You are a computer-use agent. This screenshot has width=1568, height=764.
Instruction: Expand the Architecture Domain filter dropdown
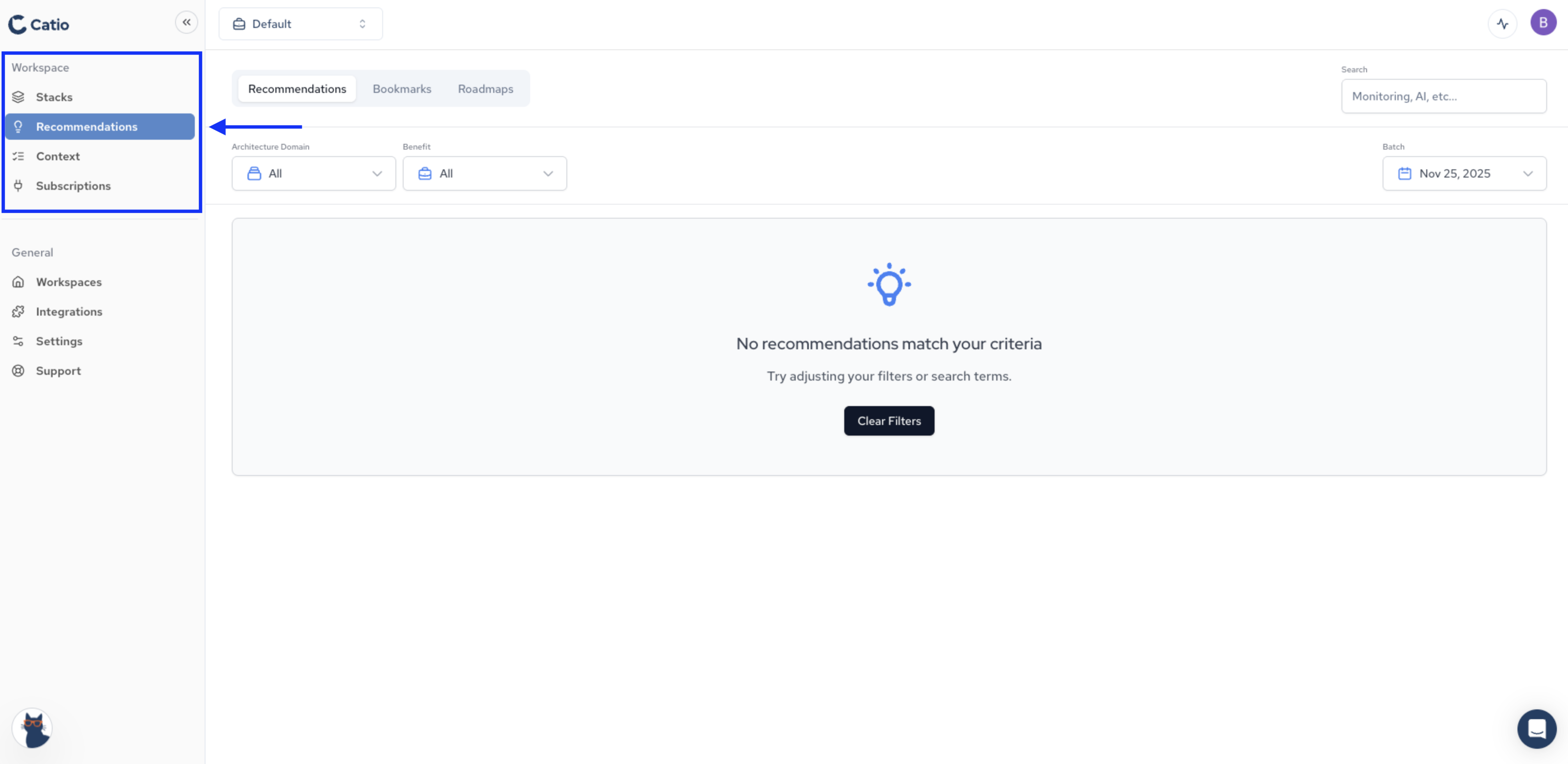[314, 173]
